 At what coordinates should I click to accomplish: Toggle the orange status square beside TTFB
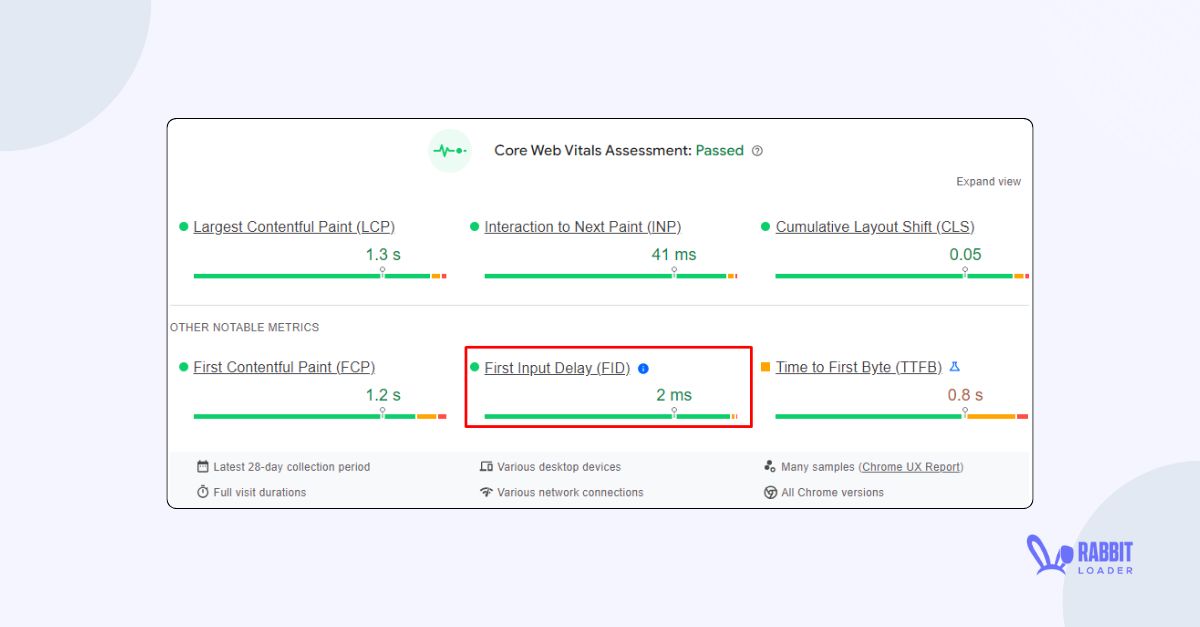pos(768,367)
